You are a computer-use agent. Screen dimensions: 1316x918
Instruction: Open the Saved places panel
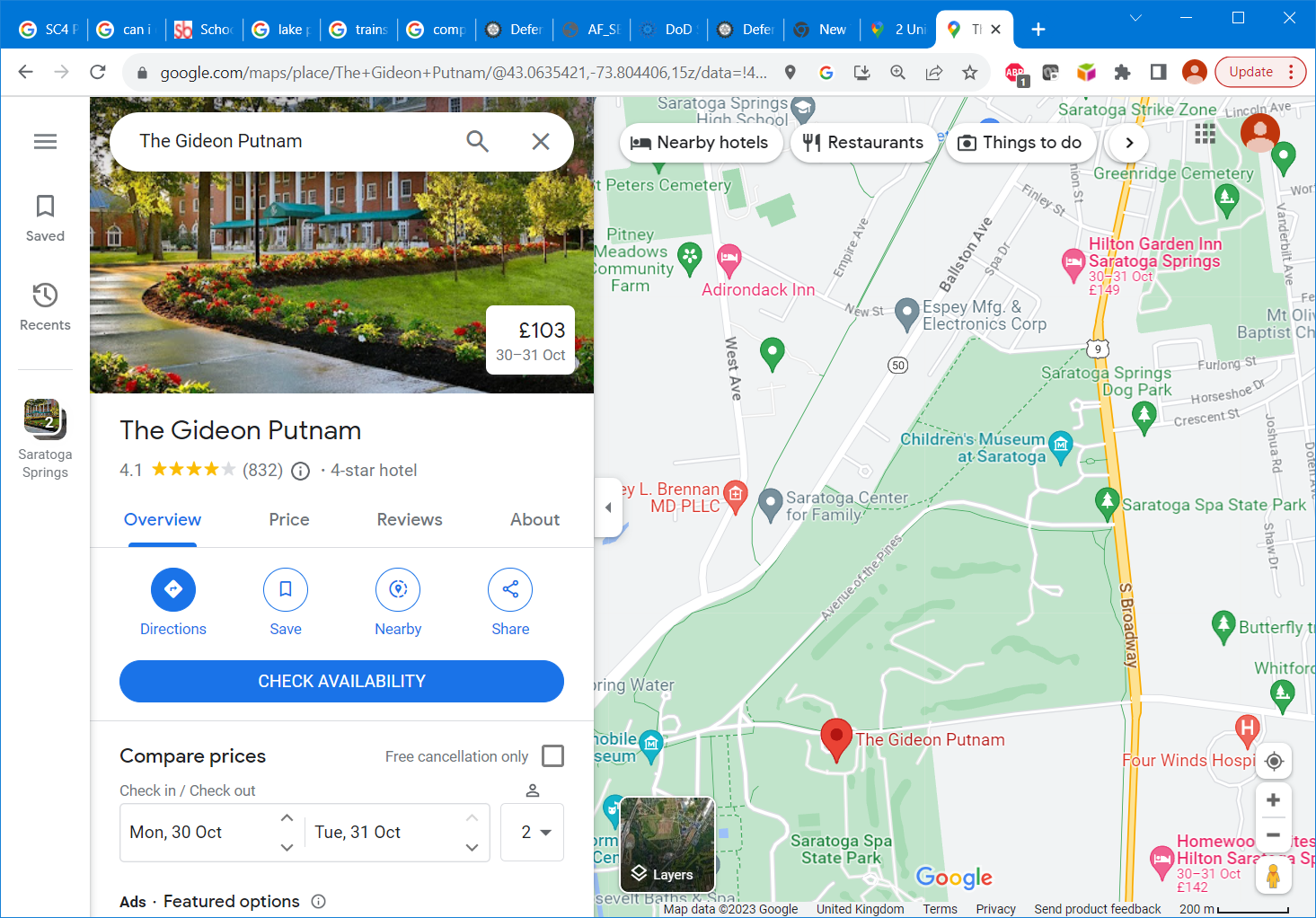(x=45, y=218)
